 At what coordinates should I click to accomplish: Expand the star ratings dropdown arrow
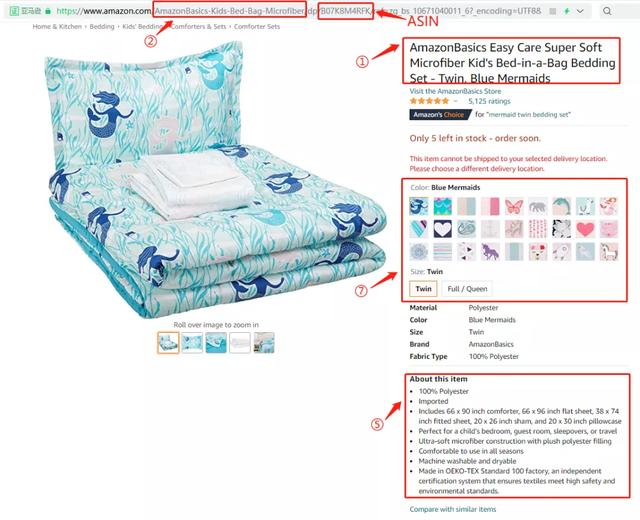click(x=456, y=101)
